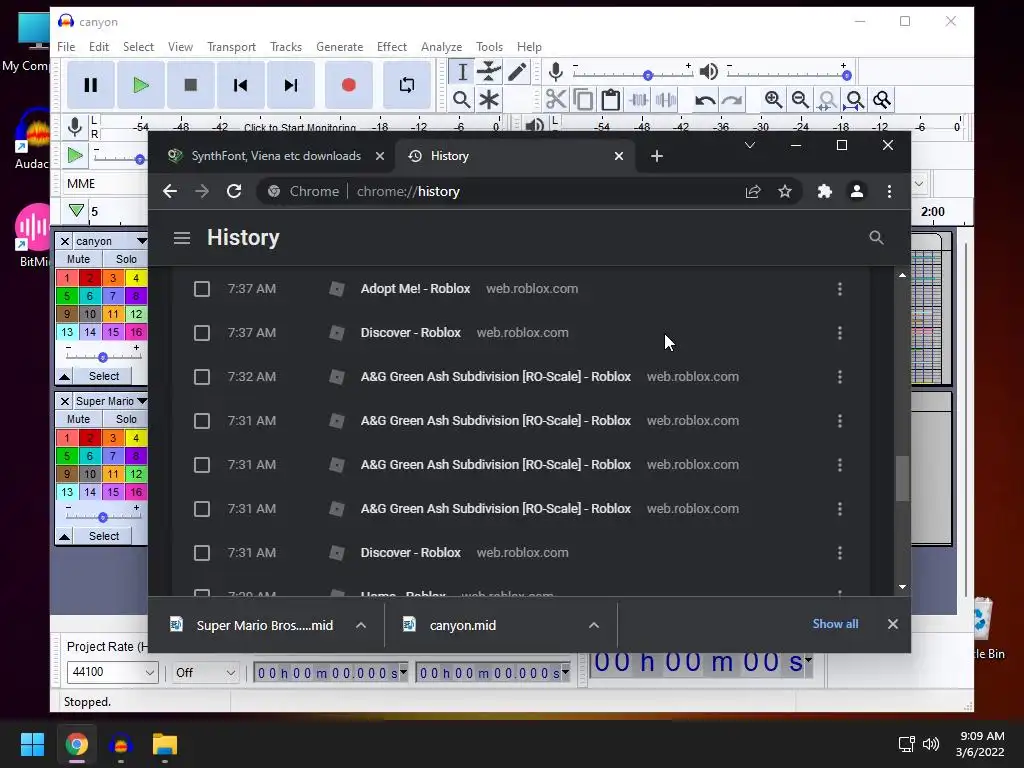The image size is (1024, 768).
Task: Open the Generate menu
Action: (340, 47)
